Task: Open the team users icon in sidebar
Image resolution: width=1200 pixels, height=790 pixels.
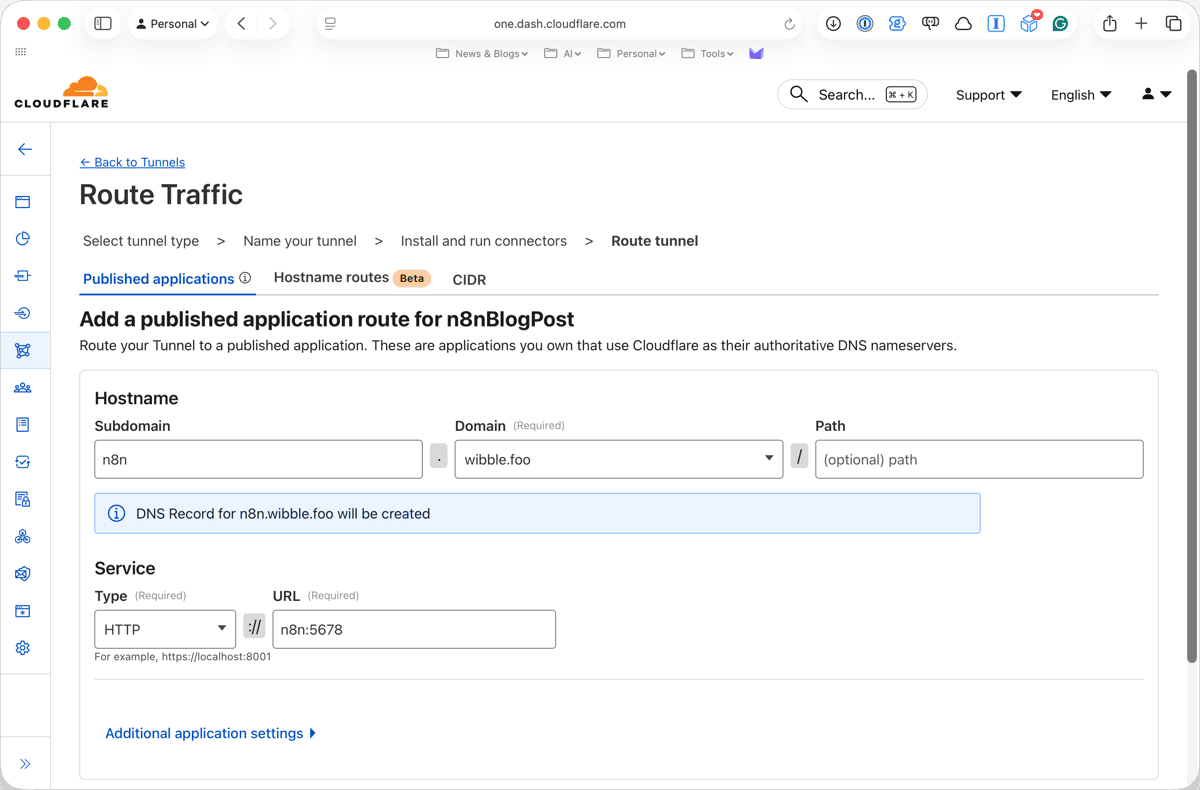Action: 23,388
